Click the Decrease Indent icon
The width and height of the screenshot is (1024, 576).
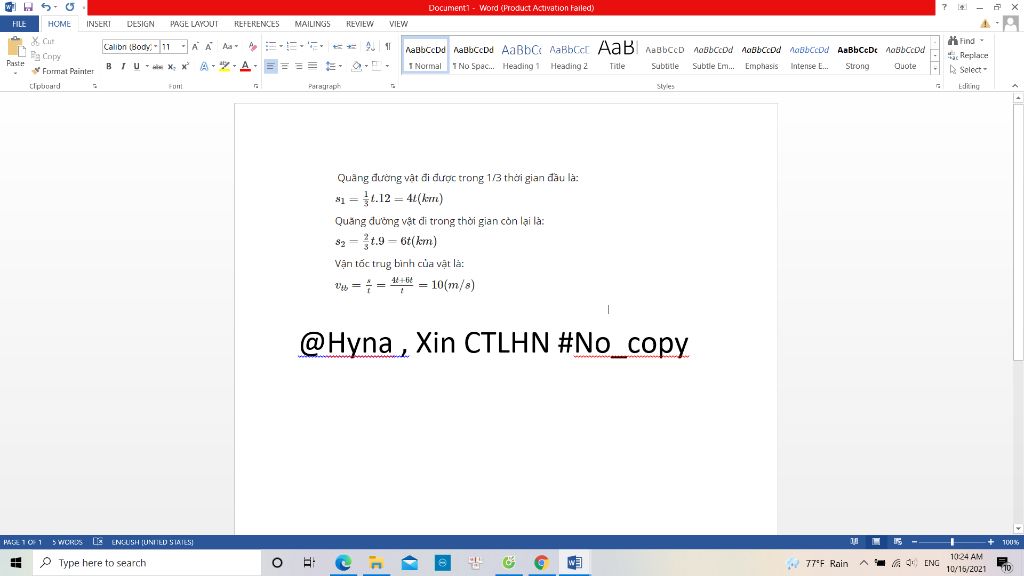pyautogui.click(x=337, y=46)
